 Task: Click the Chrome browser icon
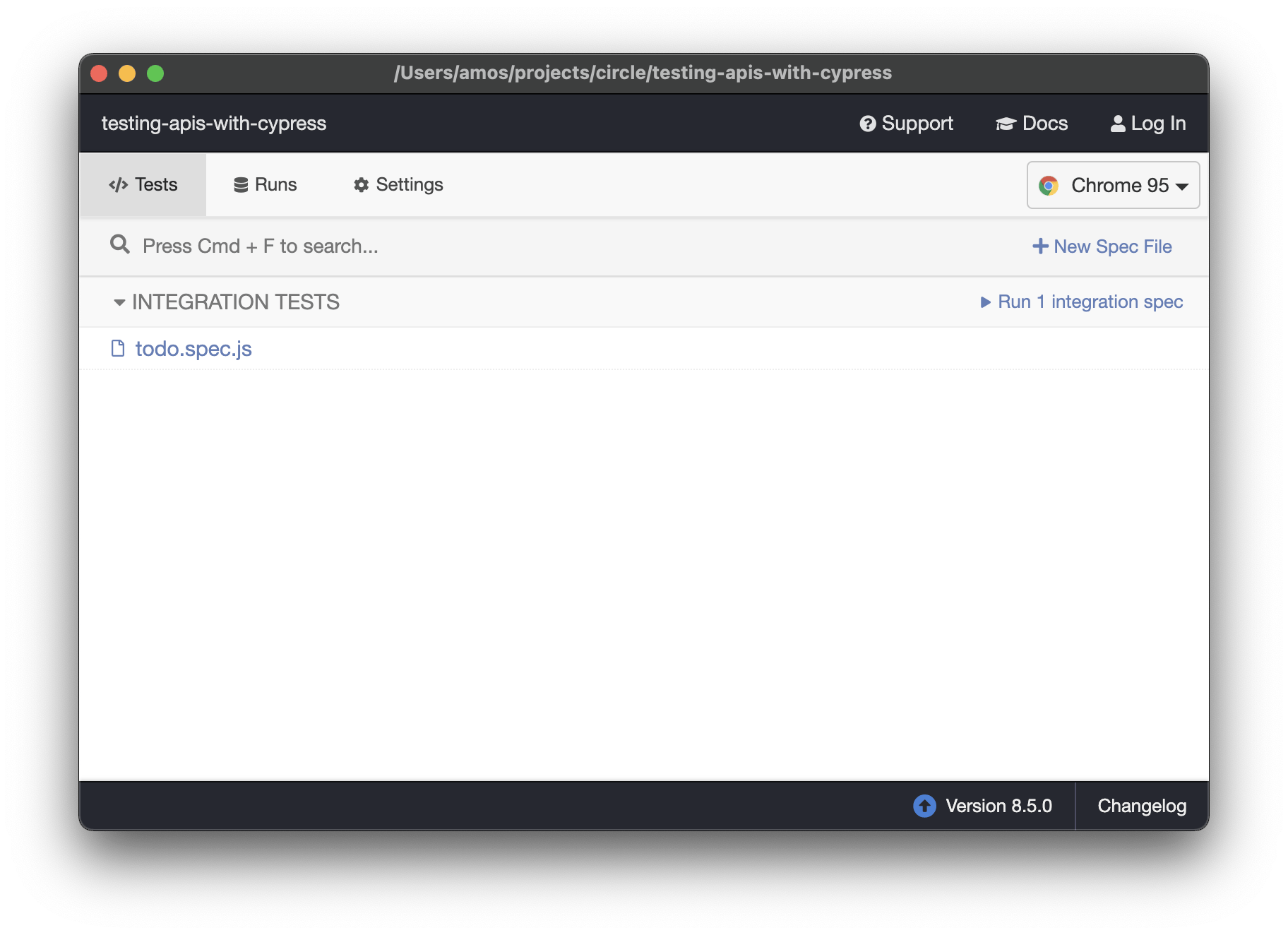1050,186
